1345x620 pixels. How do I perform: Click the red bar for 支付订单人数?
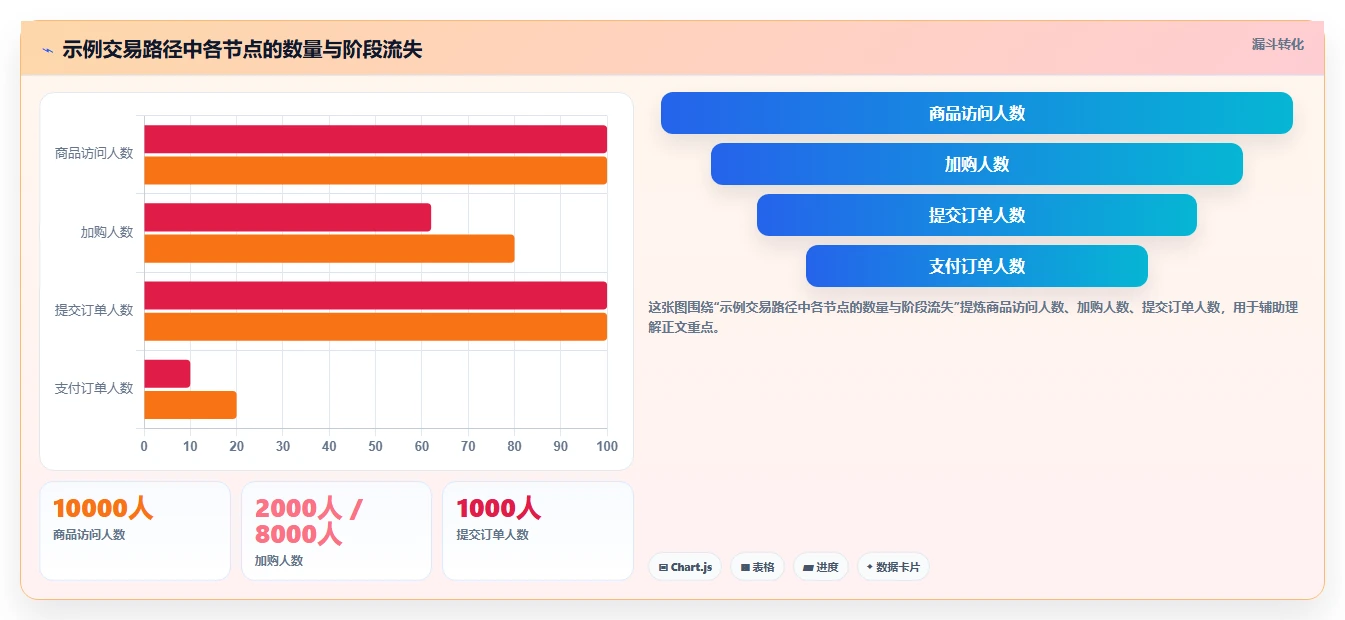[167, 373]
